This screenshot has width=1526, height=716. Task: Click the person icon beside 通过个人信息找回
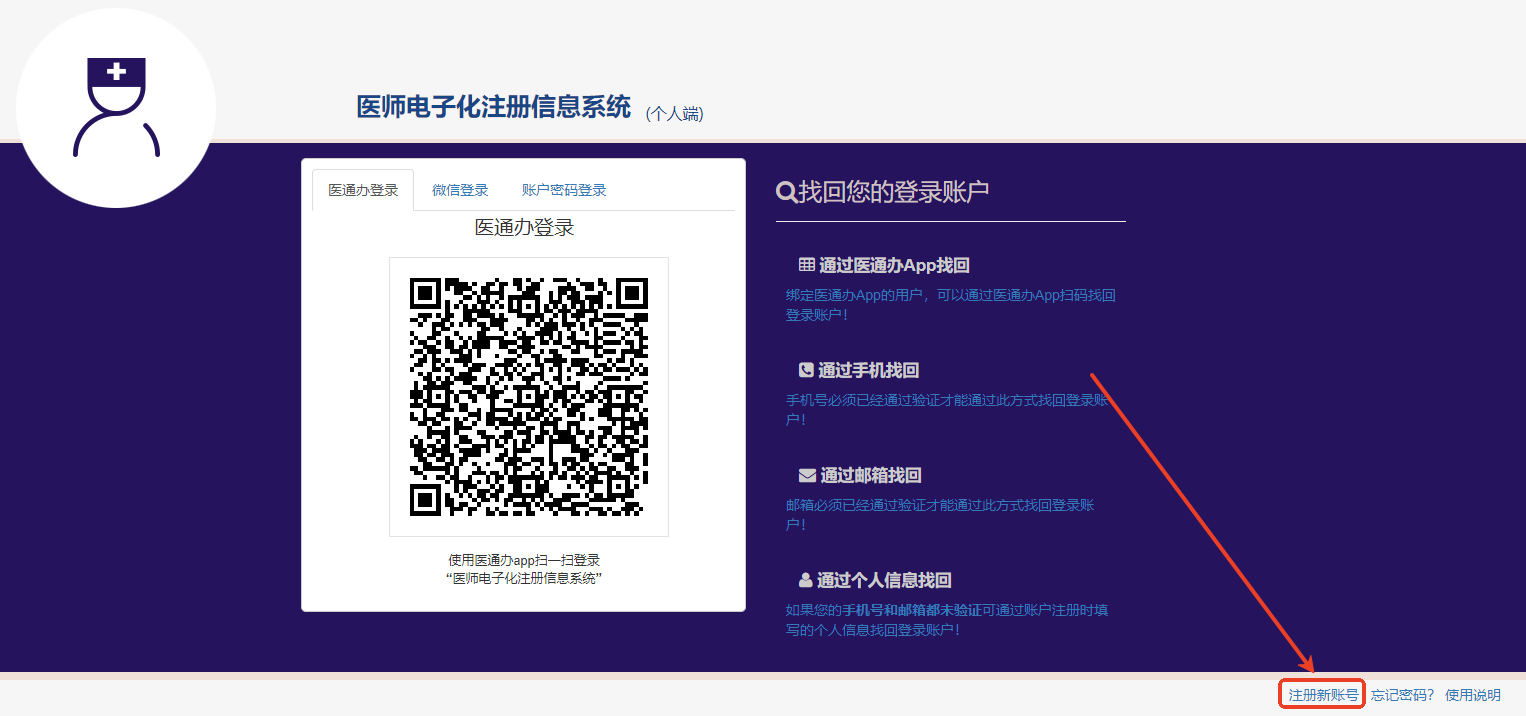click(x=805, y=580)
